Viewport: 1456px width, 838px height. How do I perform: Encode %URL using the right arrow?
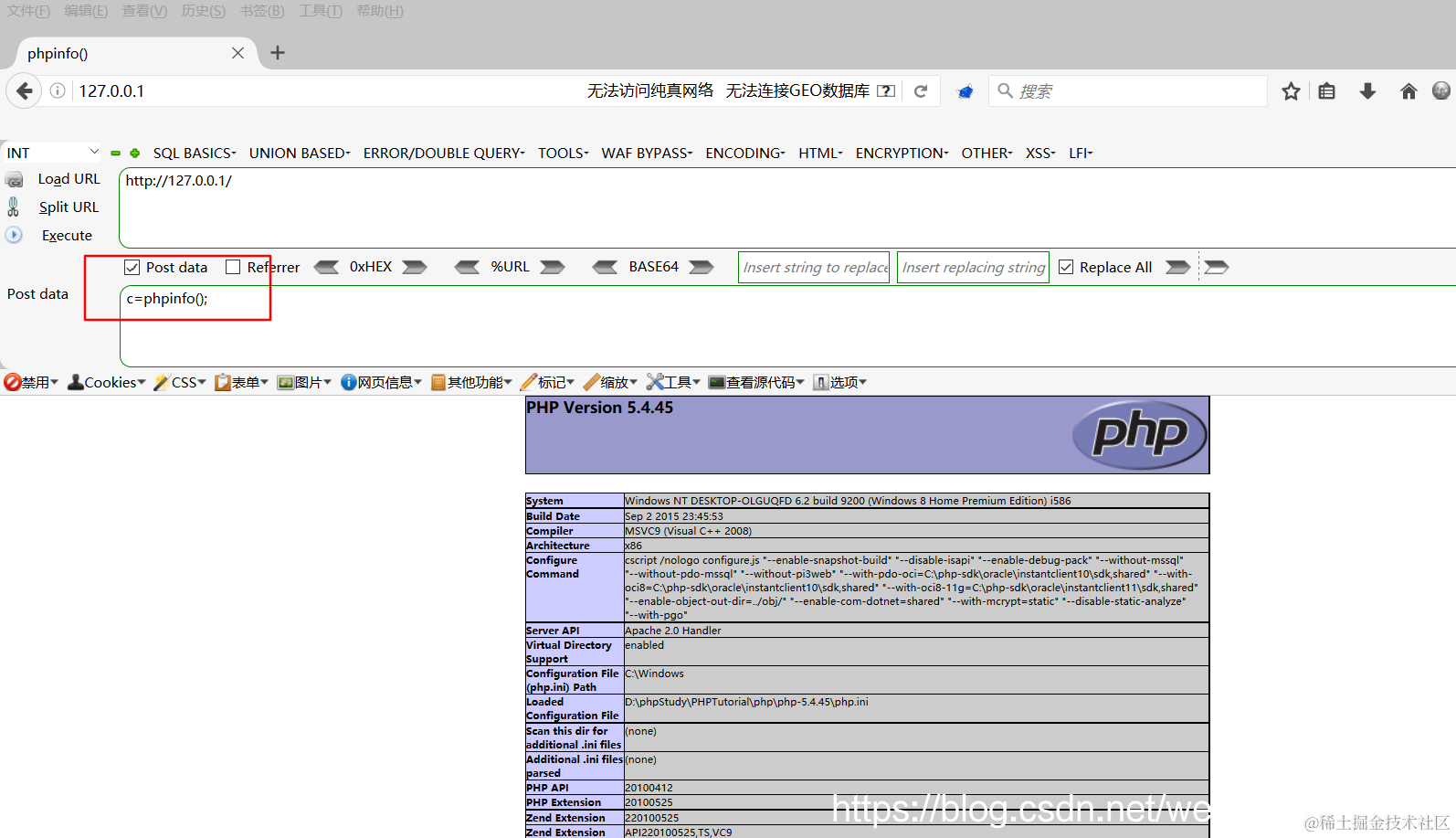click(553, 267)
